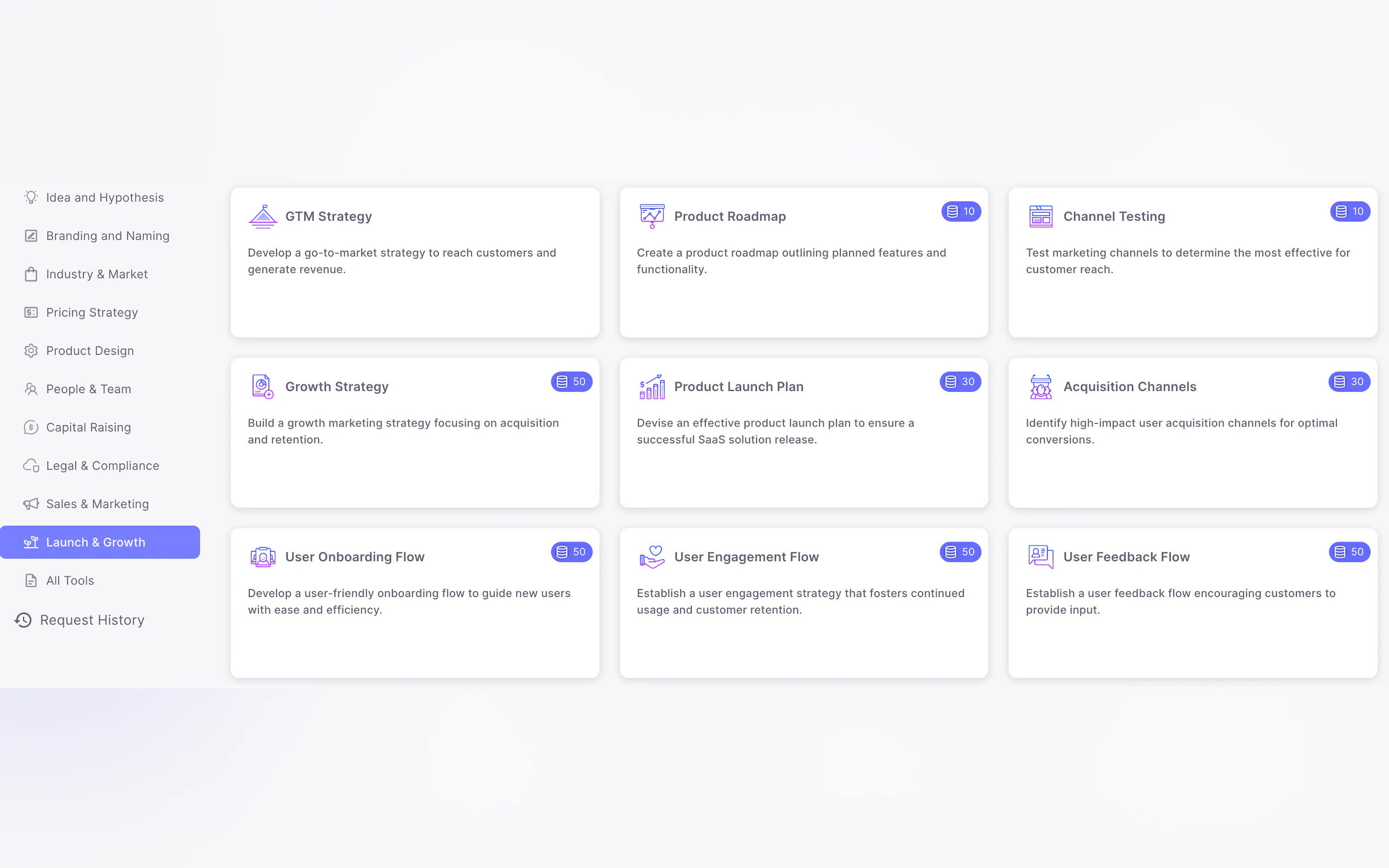
Task: Click the Acquisition Channels person icon
Action: [x=1041, y=386]
